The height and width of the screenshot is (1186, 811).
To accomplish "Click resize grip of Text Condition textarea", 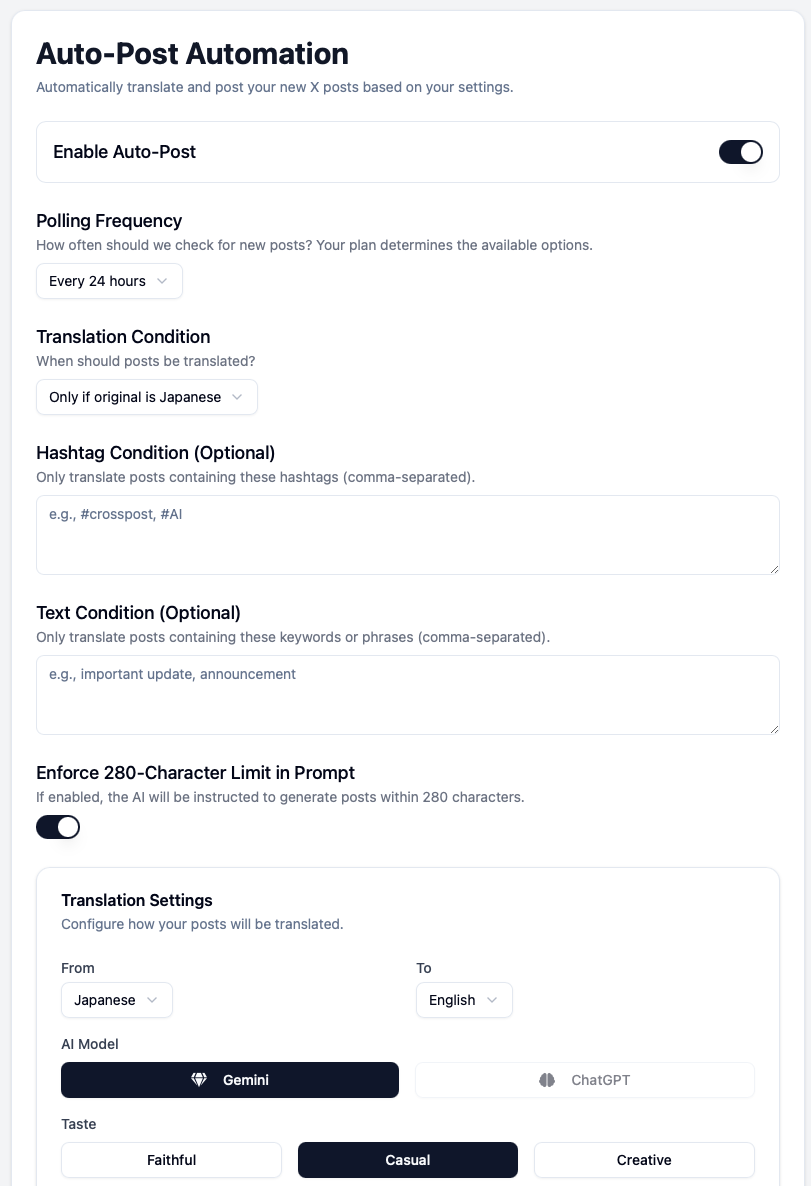I will click(773, 728).
